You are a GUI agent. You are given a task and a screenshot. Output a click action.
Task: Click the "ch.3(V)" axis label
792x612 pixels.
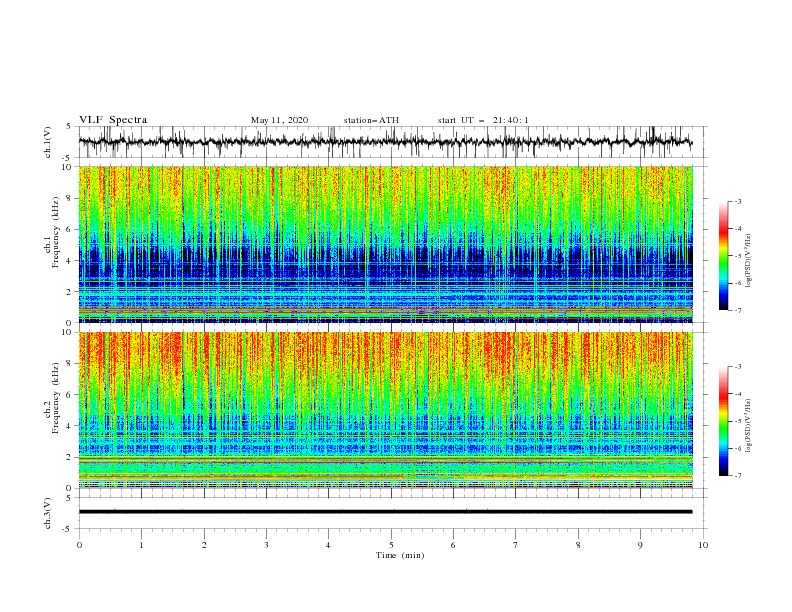click(48, 513)
